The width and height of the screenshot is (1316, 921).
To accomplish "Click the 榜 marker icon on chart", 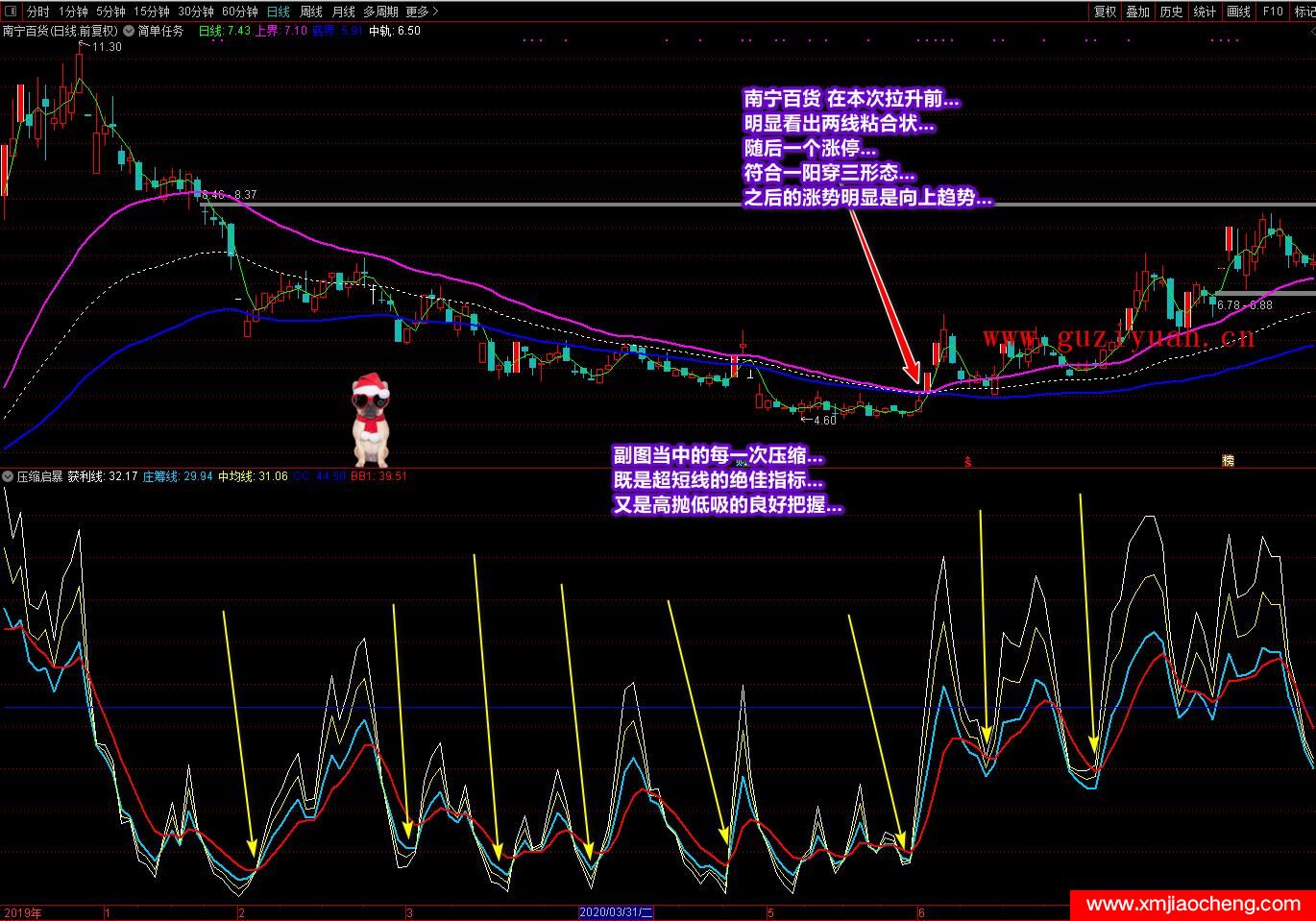I will click(1228, 461).
